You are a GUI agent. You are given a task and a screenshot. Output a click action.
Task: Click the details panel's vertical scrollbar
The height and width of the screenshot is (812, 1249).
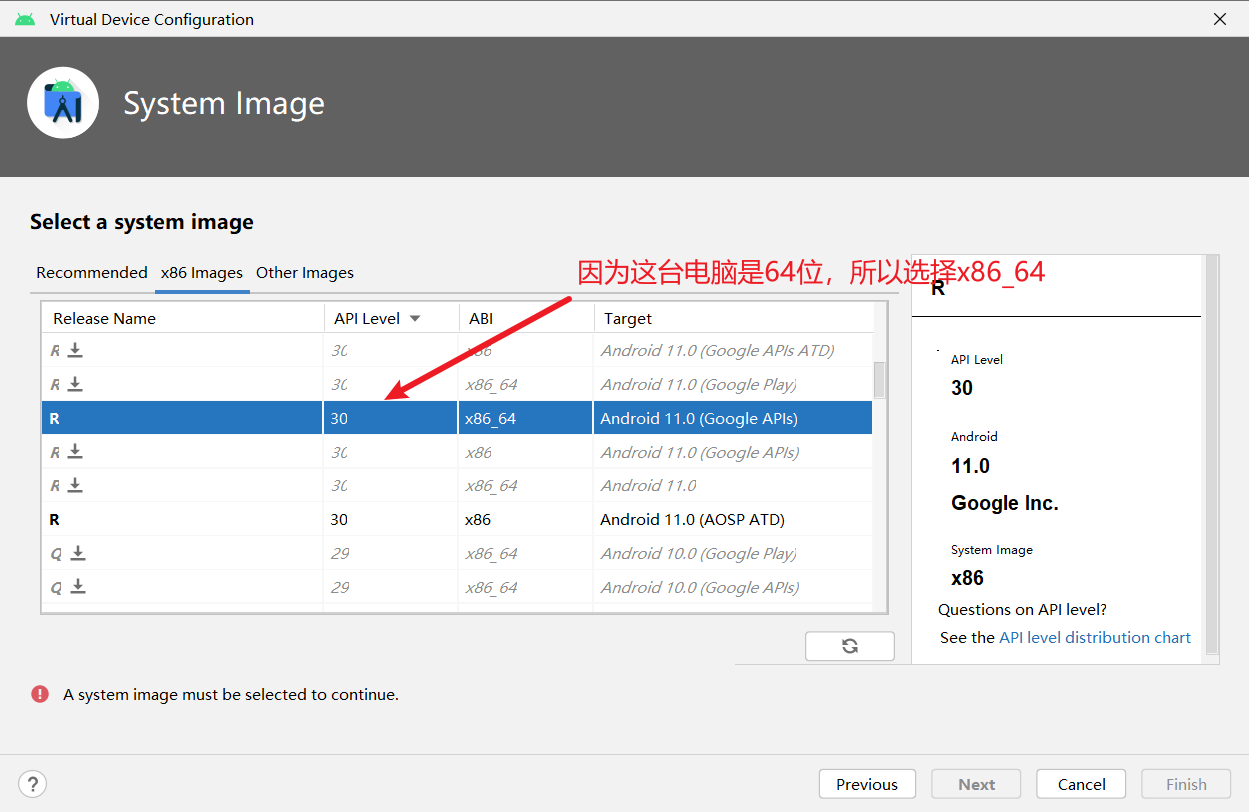(x=1212, y=455)
